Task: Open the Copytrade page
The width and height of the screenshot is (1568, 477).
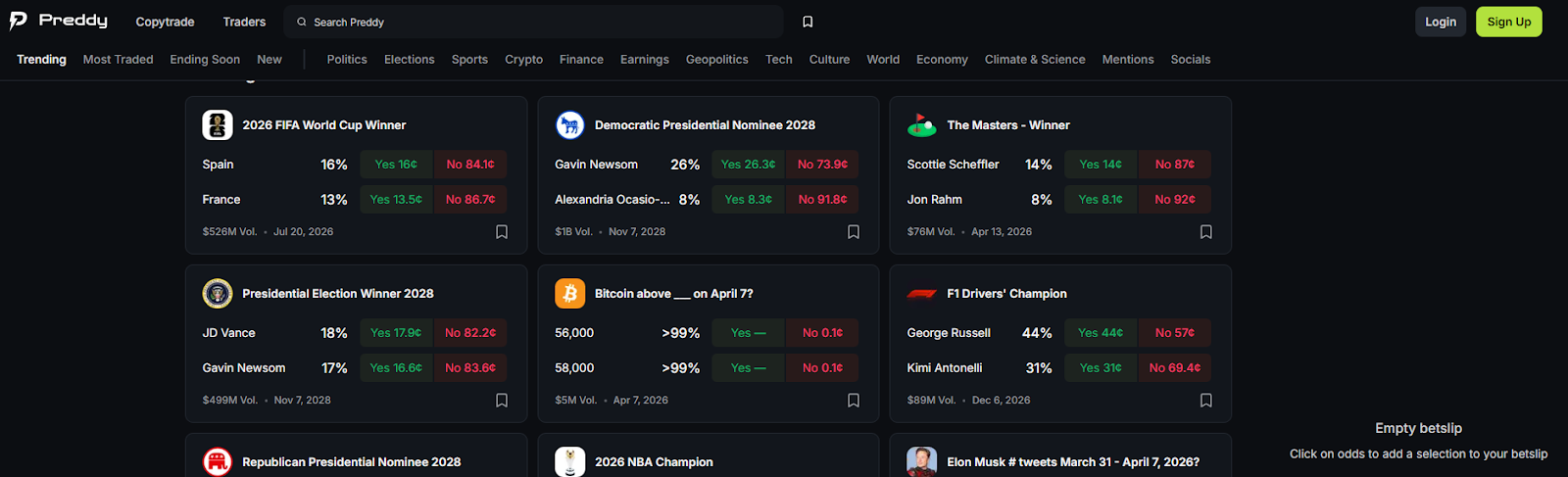Action: (165, 22)
